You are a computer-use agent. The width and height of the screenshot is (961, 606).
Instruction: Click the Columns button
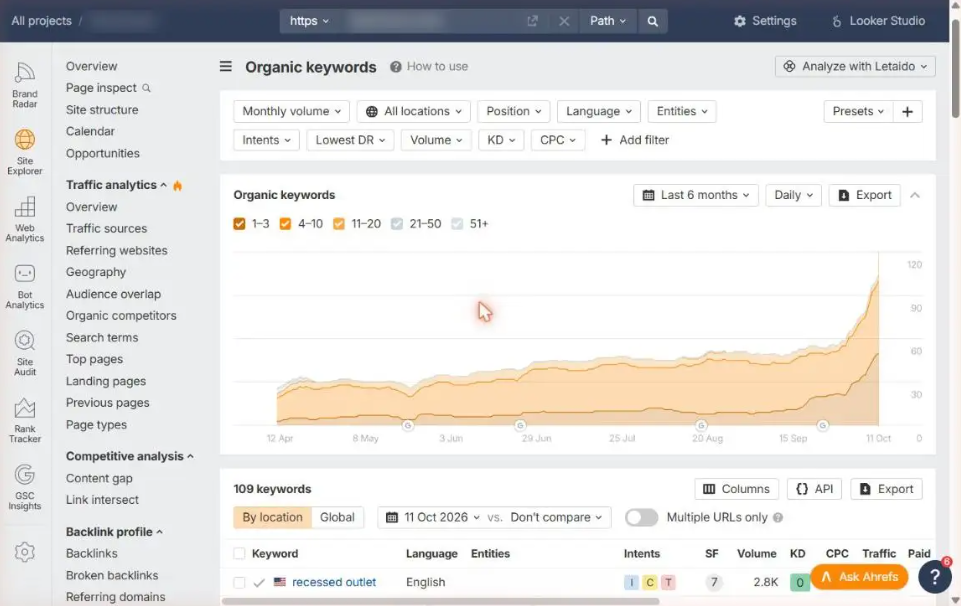736,489
